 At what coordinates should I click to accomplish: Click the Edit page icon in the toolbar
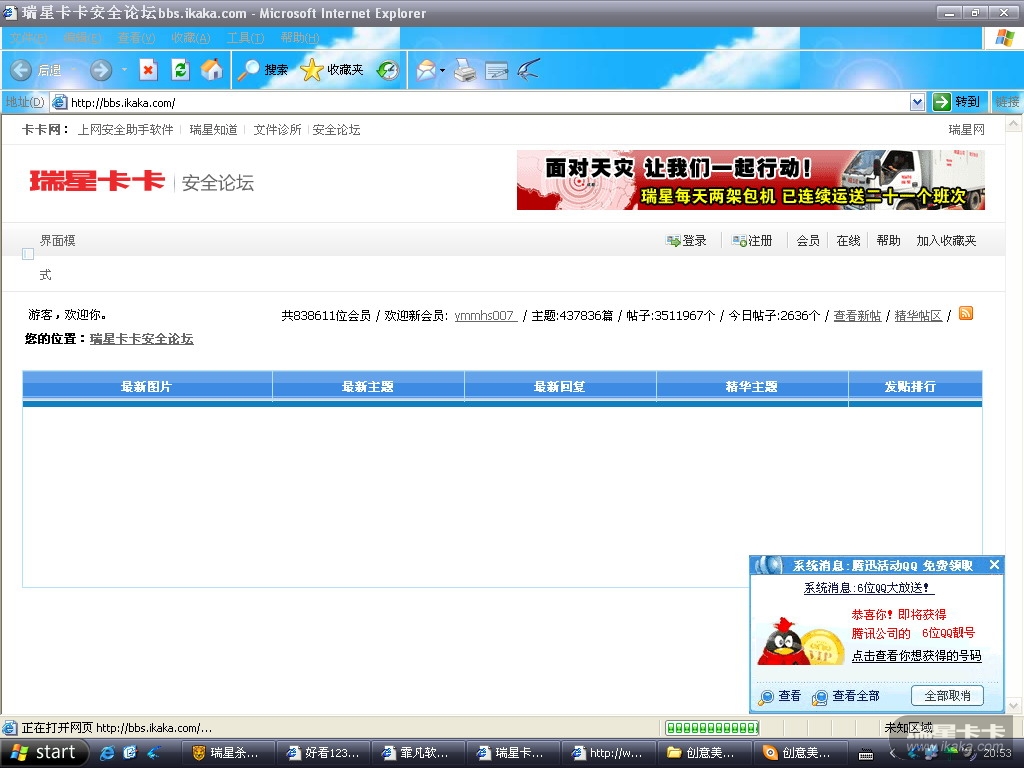pos(497,70)
